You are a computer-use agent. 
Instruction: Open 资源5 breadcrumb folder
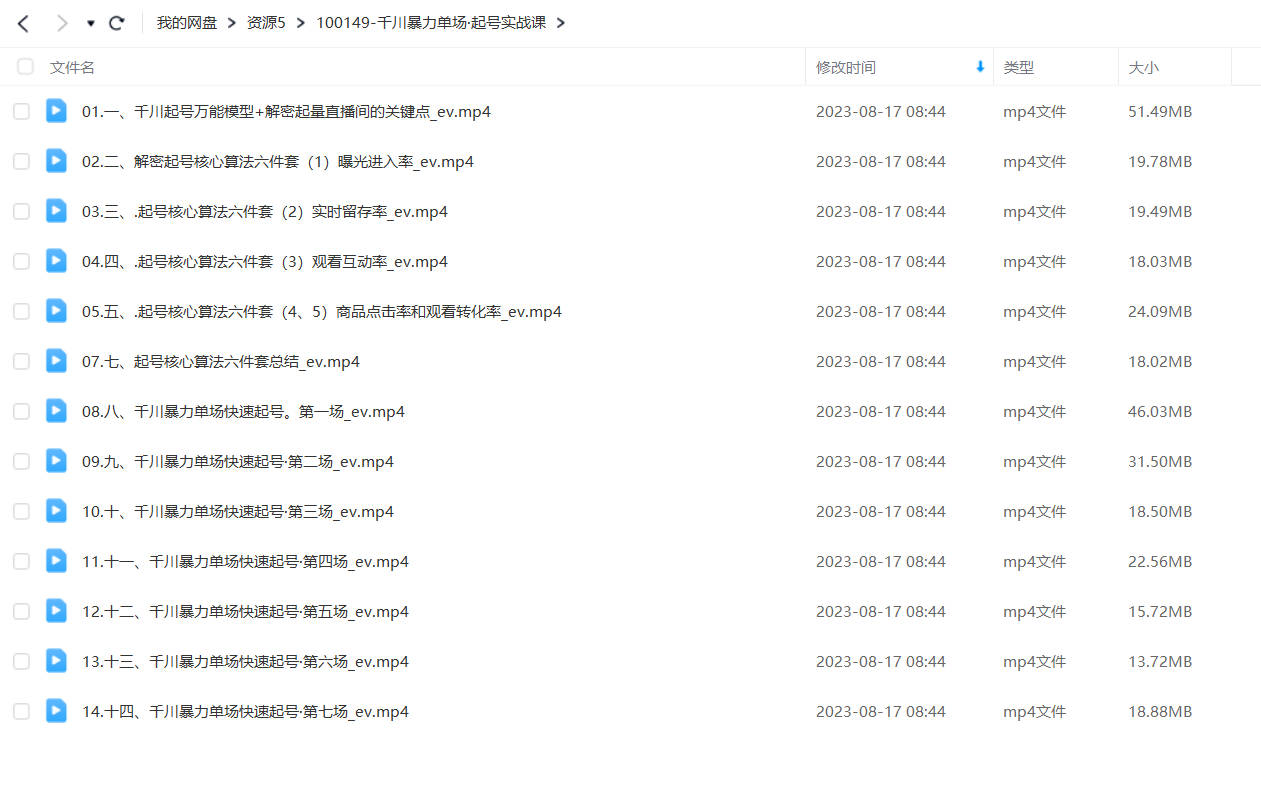(266, 23)
